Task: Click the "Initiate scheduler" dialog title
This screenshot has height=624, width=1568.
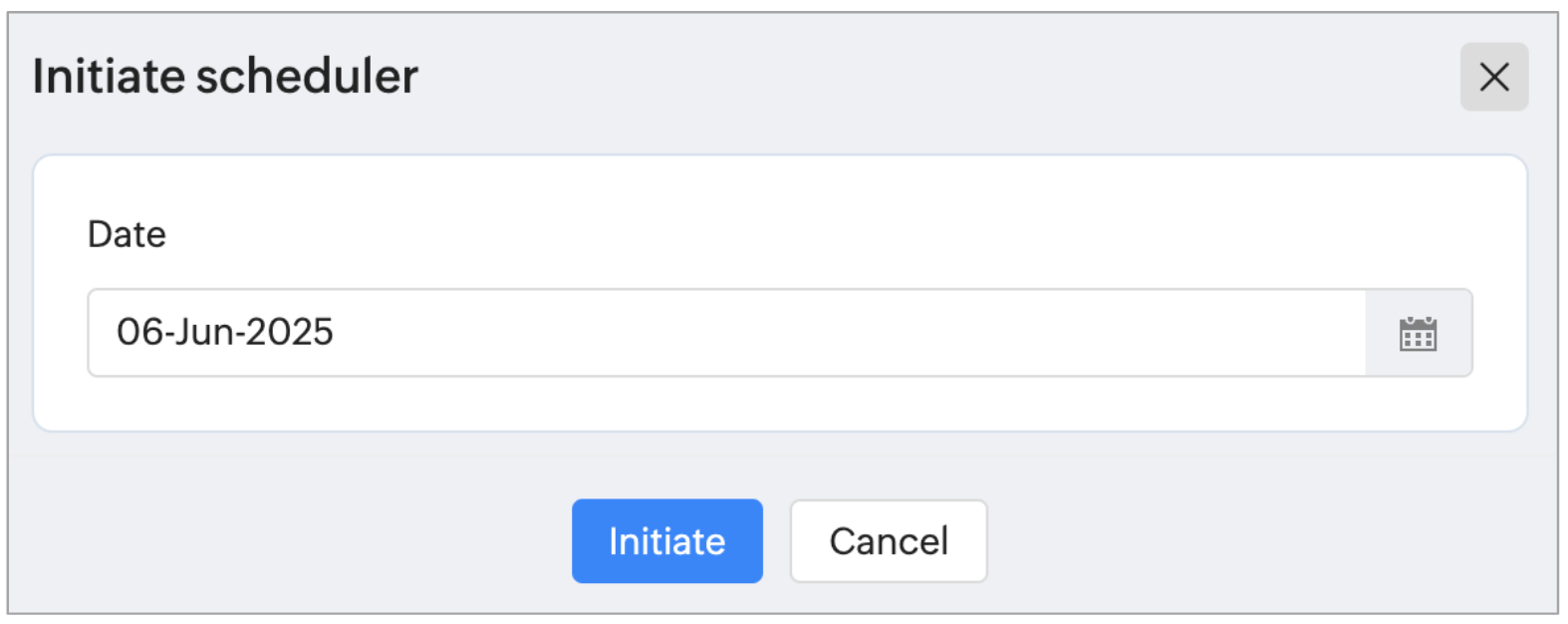Action: tap(225, 77)
